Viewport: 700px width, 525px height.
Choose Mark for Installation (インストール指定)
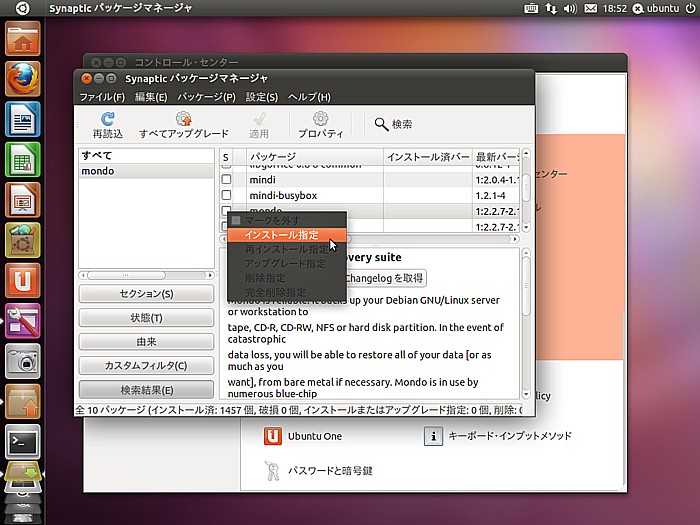pos(287,235)
